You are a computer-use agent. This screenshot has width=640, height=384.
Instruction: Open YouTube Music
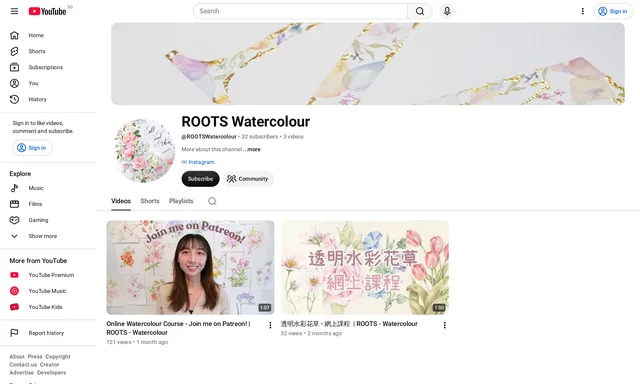(x=48, y=291)
